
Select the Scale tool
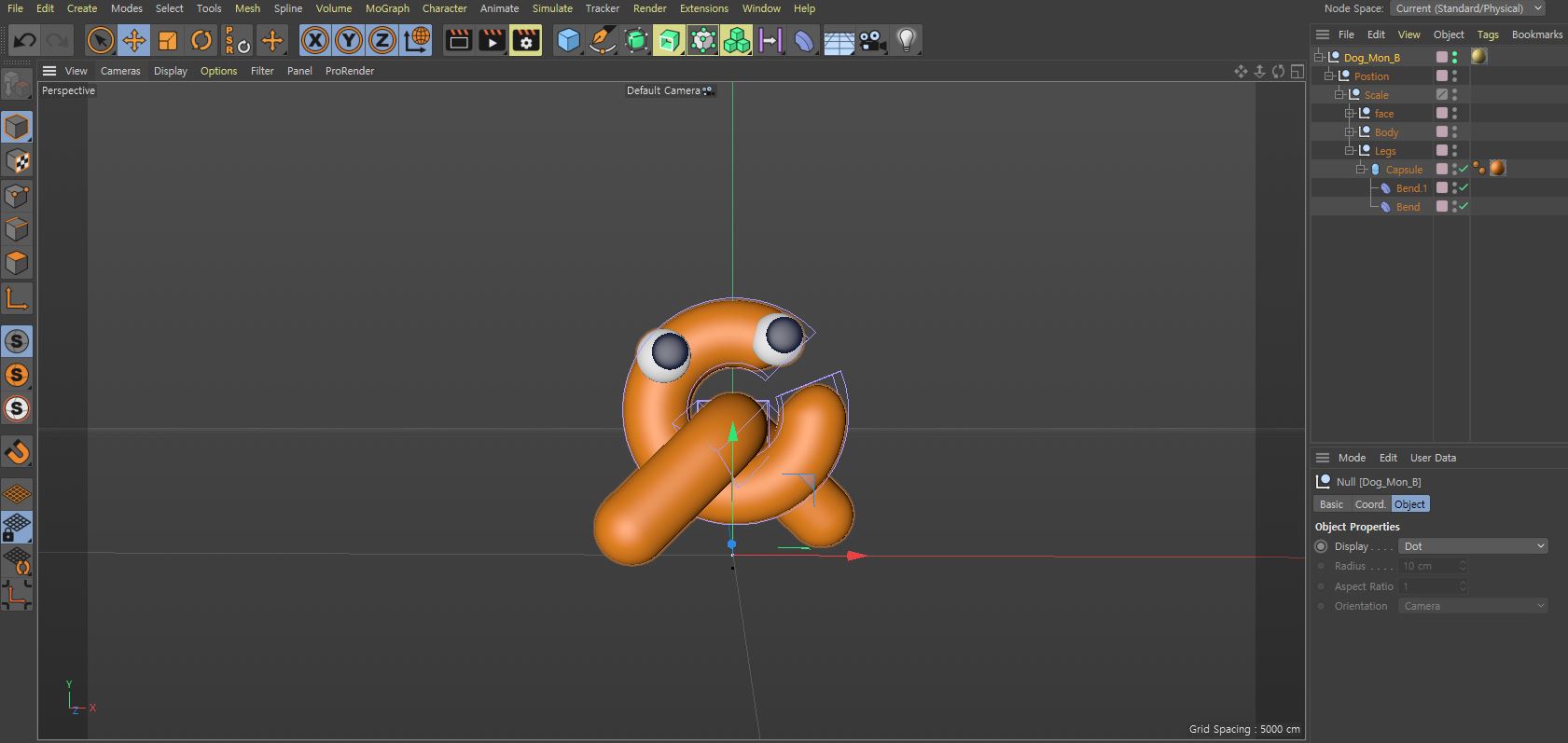pos(168,40)
